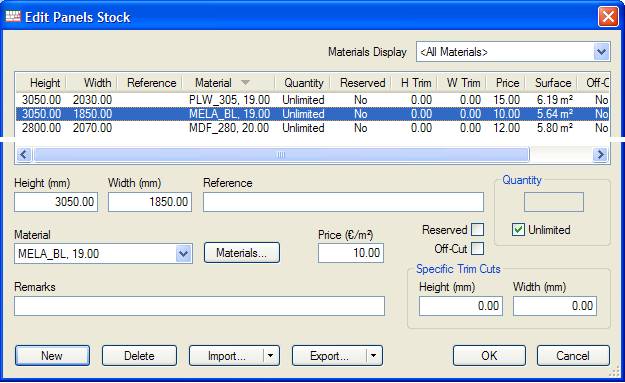Image resolution: width=625 pixels, height=383 pixels.
Task: Select the MDF_280, 20.00 panel row
Action: click(313, 128)
